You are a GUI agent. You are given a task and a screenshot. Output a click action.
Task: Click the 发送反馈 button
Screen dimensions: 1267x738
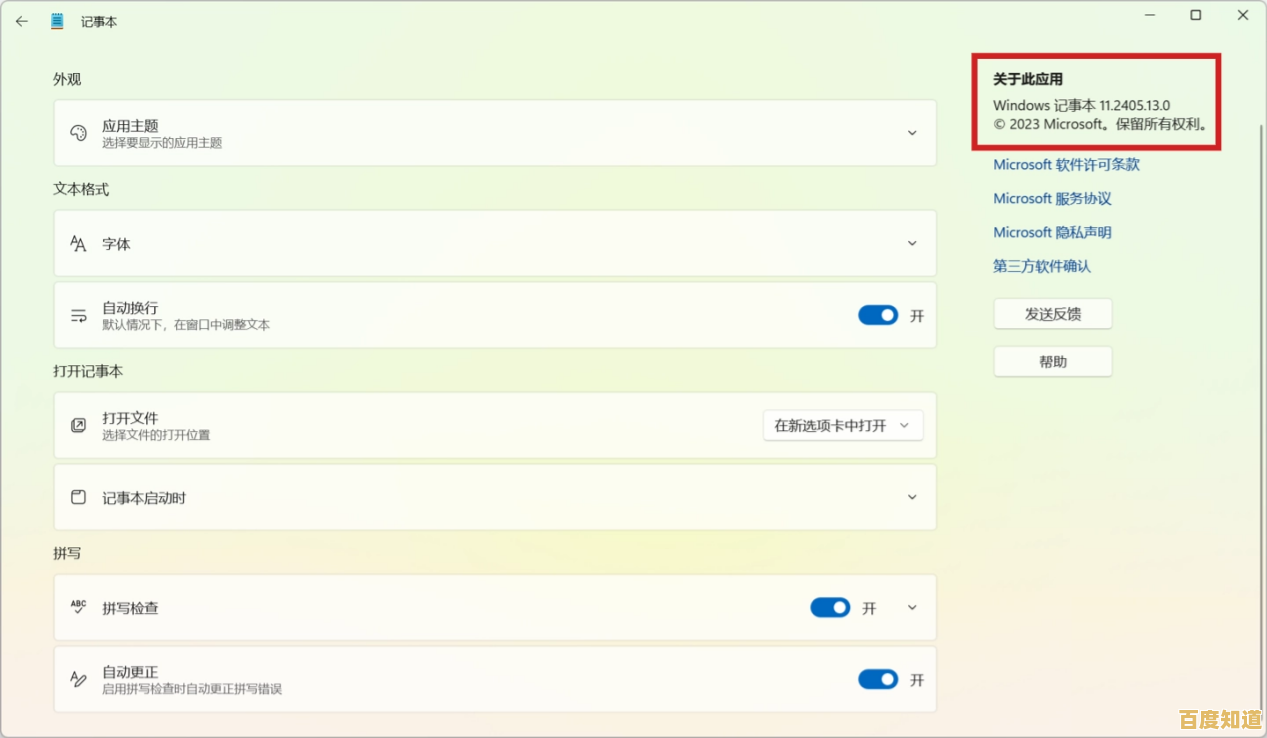click(x=1052, y=314)
